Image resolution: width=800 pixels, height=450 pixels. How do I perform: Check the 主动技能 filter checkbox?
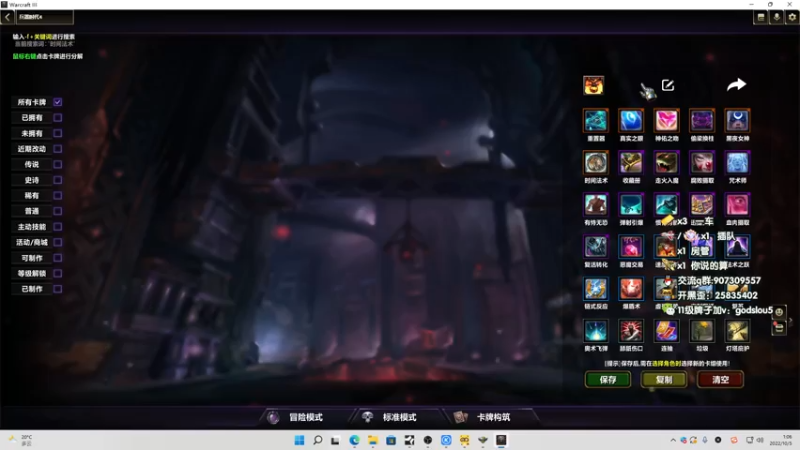pyautogui.click(x=58, y=227)
